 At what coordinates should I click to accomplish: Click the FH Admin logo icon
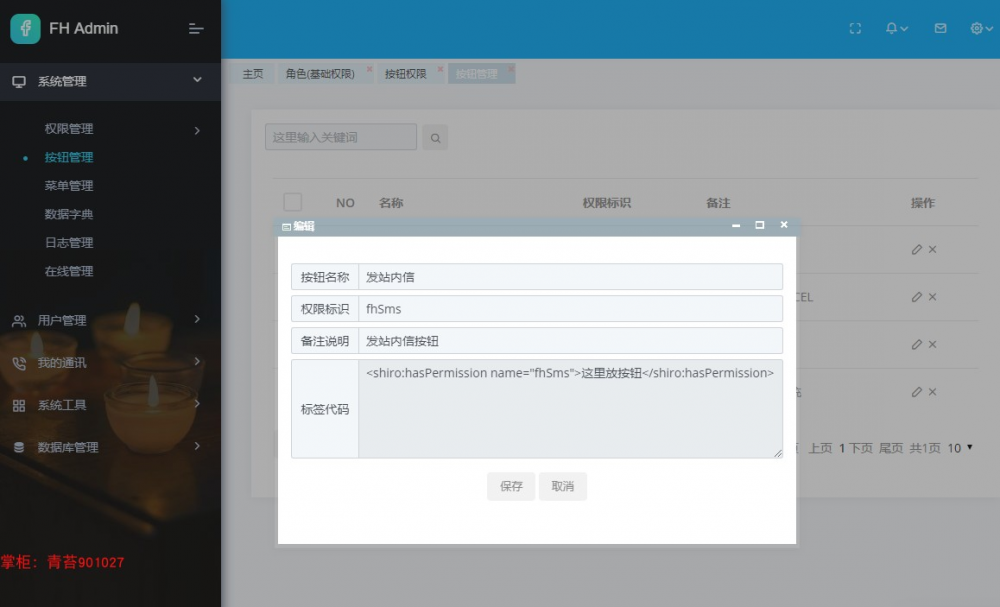(x=24, y=28)
